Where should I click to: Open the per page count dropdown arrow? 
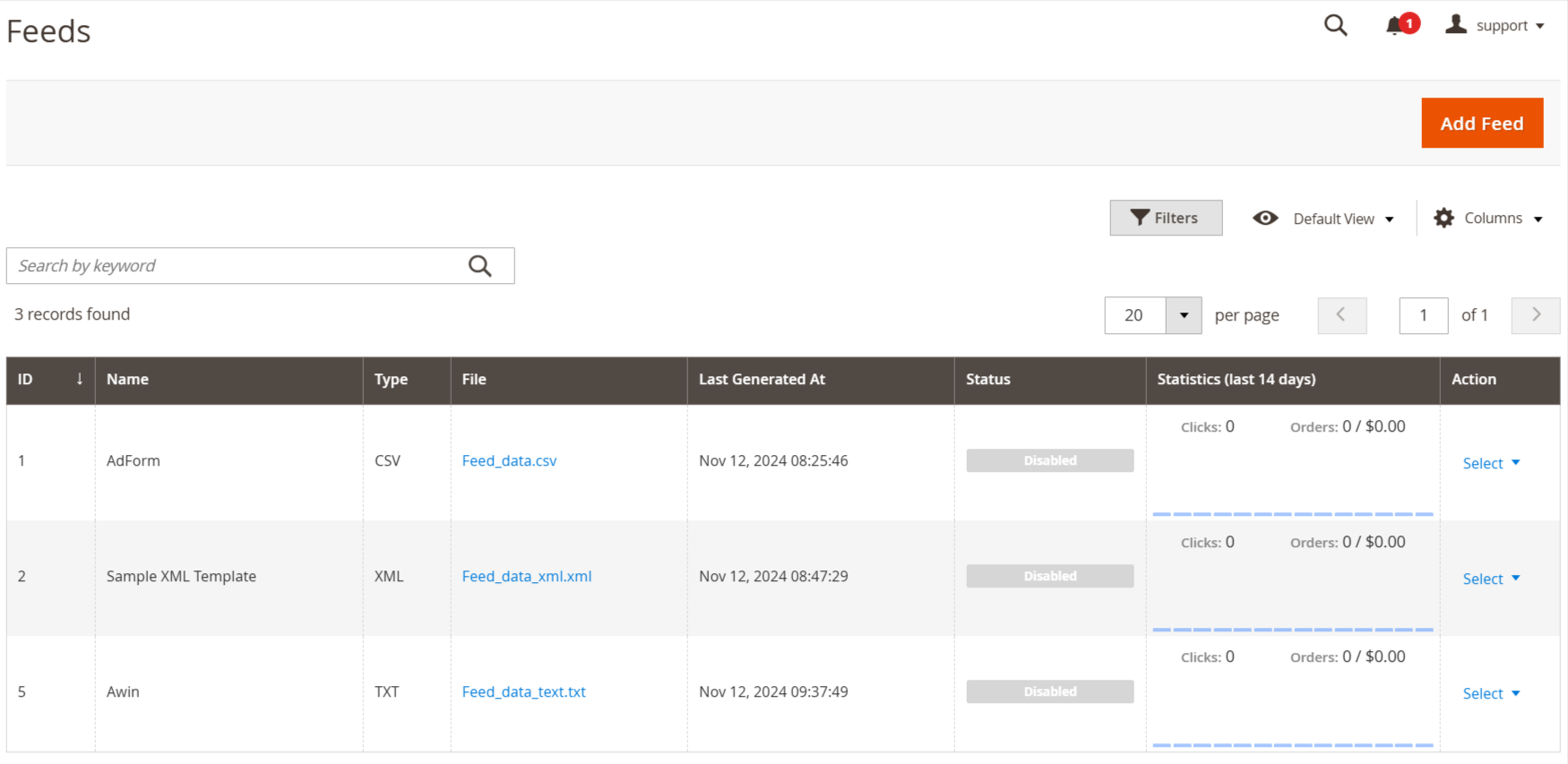pyautogui.click(x=1184, y=315)
